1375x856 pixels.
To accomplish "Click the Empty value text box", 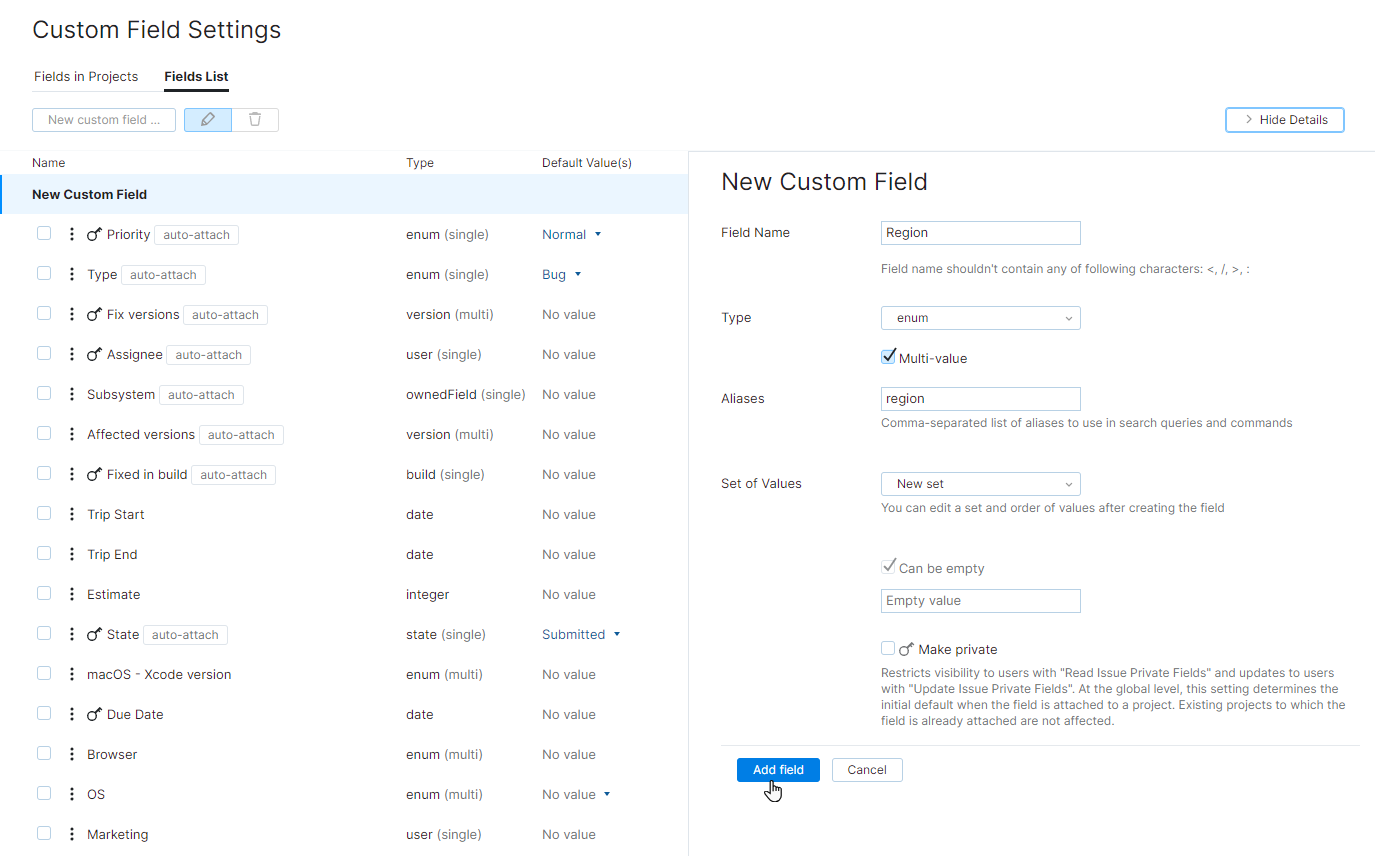I will pyautogui.click(x=980, y=601).
